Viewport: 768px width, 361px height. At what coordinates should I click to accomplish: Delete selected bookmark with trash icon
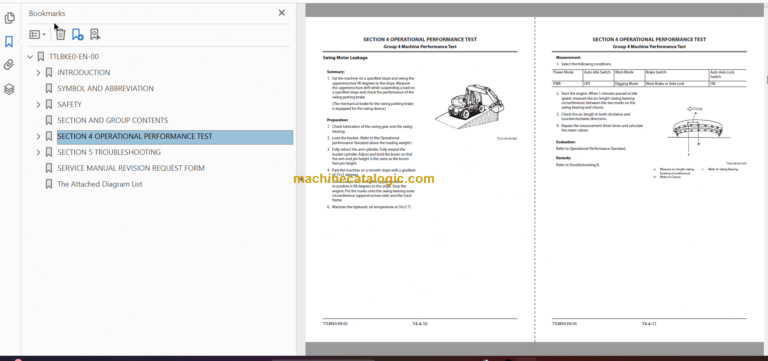point(60,34)
